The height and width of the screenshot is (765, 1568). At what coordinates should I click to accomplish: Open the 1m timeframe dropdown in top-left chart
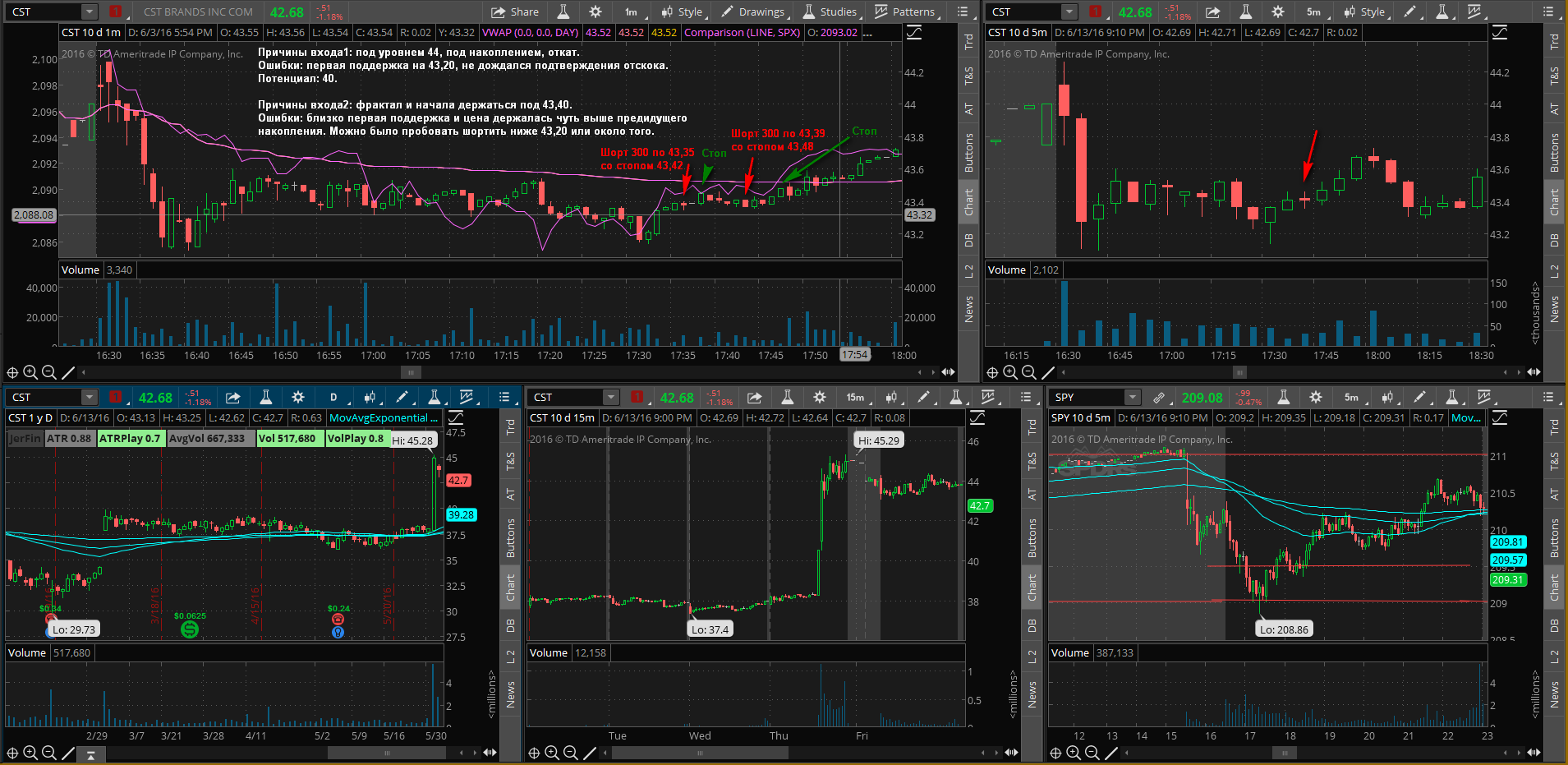(x=635, y=12)
